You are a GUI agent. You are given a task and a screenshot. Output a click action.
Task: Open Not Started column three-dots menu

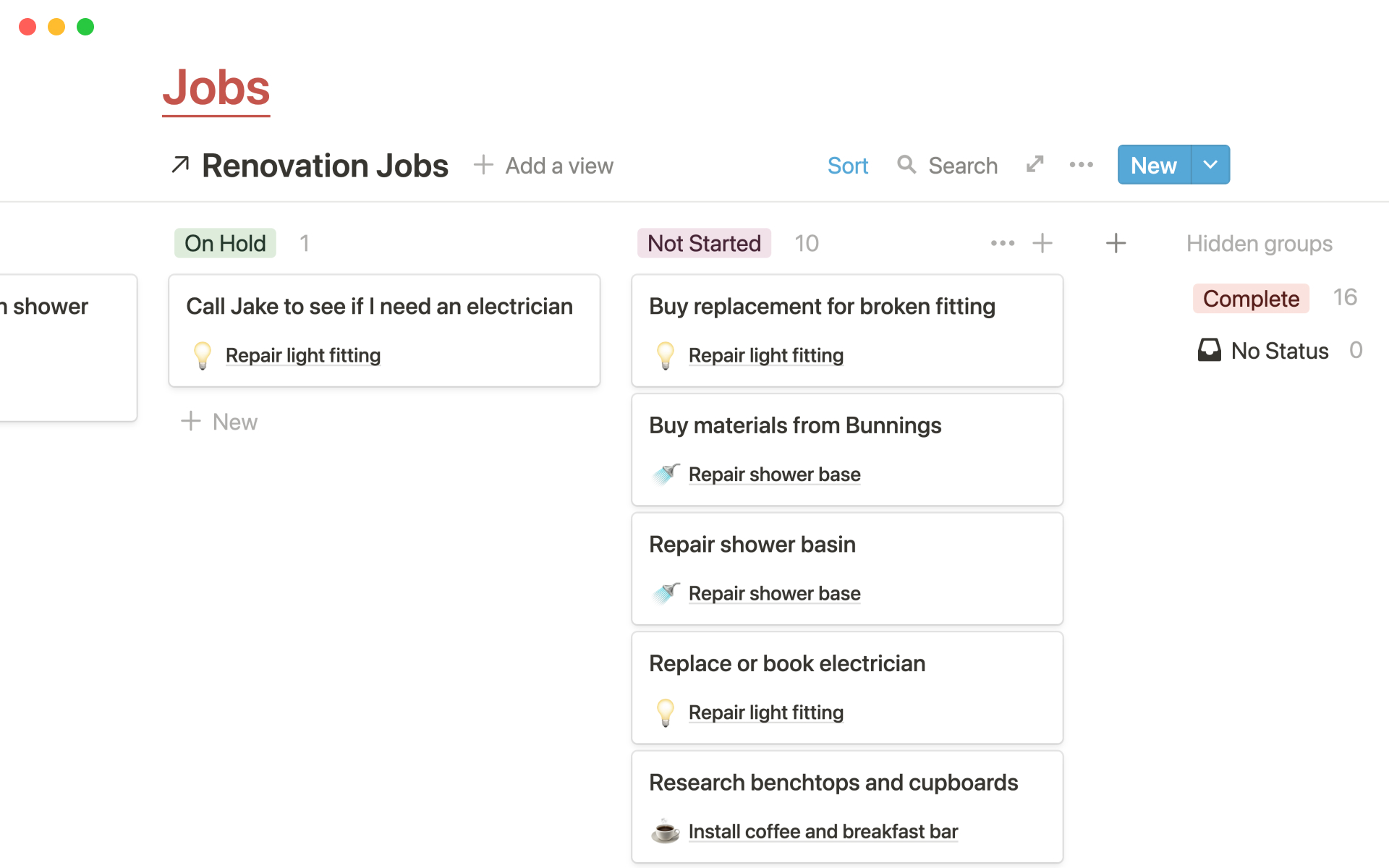[1002, 243]
